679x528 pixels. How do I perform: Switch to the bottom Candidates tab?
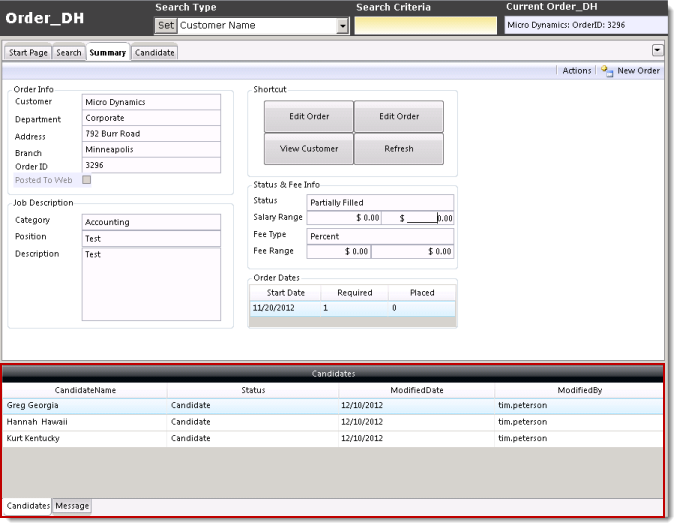click(28, 506)
